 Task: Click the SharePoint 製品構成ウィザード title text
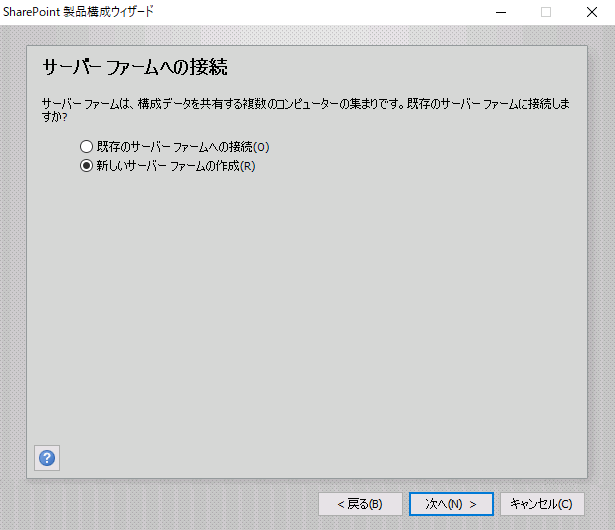[78, 12]
